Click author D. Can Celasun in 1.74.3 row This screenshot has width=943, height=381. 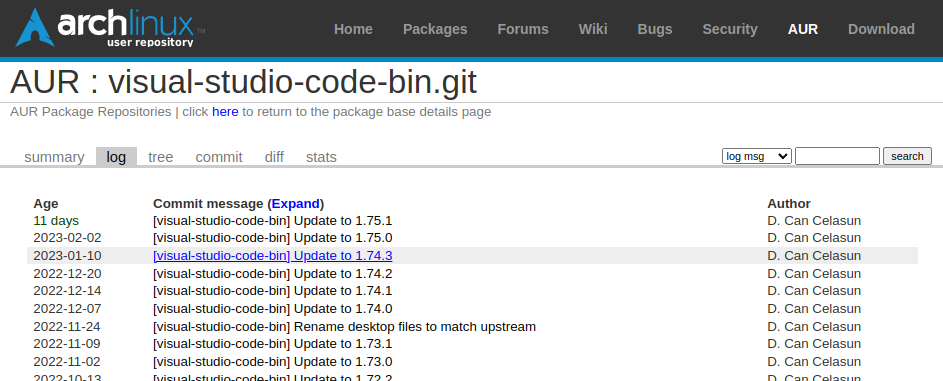pyautogui.click(x=814, y=255)
